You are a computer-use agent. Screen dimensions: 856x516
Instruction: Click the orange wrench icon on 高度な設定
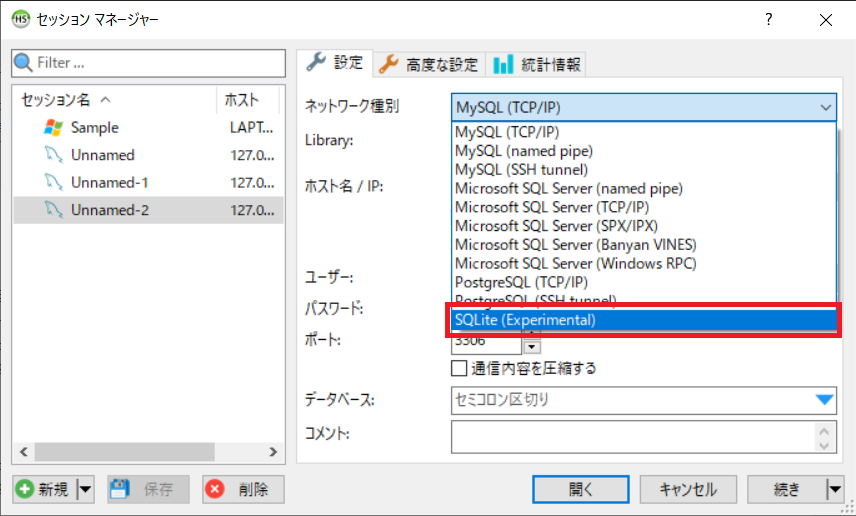[x=389, y=64]
